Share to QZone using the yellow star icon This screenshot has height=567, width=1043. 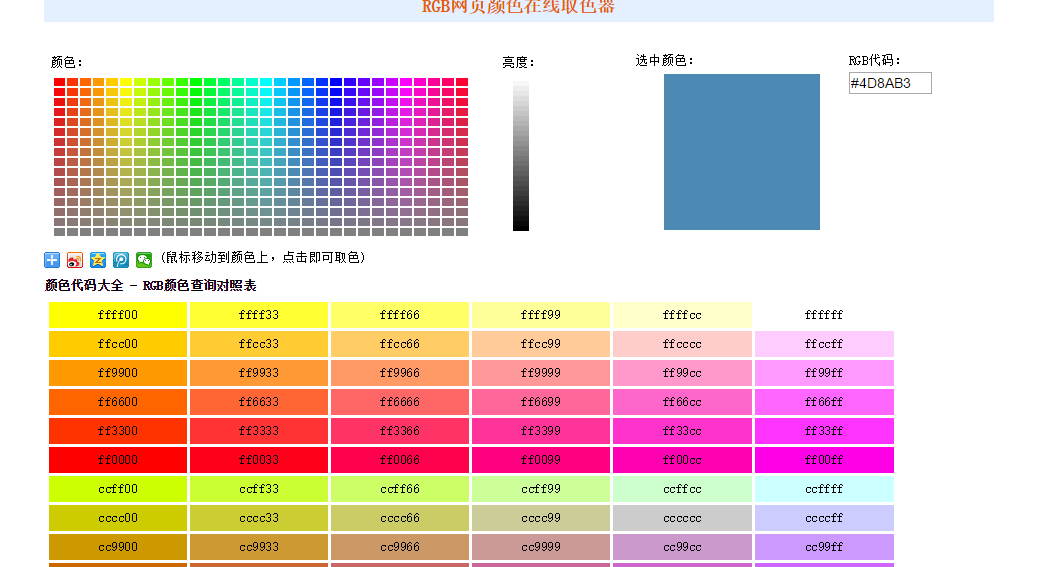coord(98,260)
